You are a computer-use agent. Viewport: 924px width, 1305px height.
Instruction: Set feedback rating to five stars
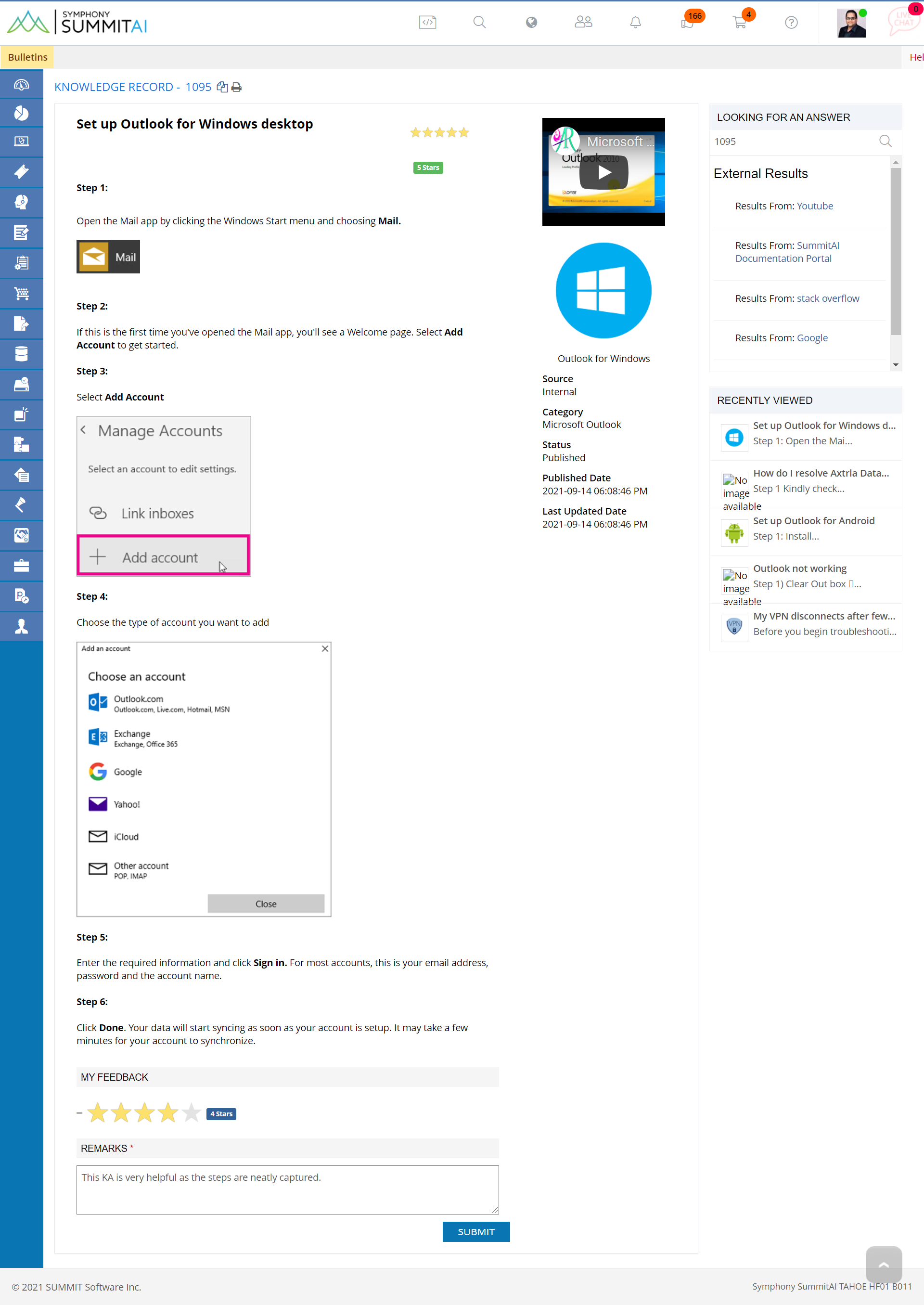pyautogui.click(x=192, y=1112)
